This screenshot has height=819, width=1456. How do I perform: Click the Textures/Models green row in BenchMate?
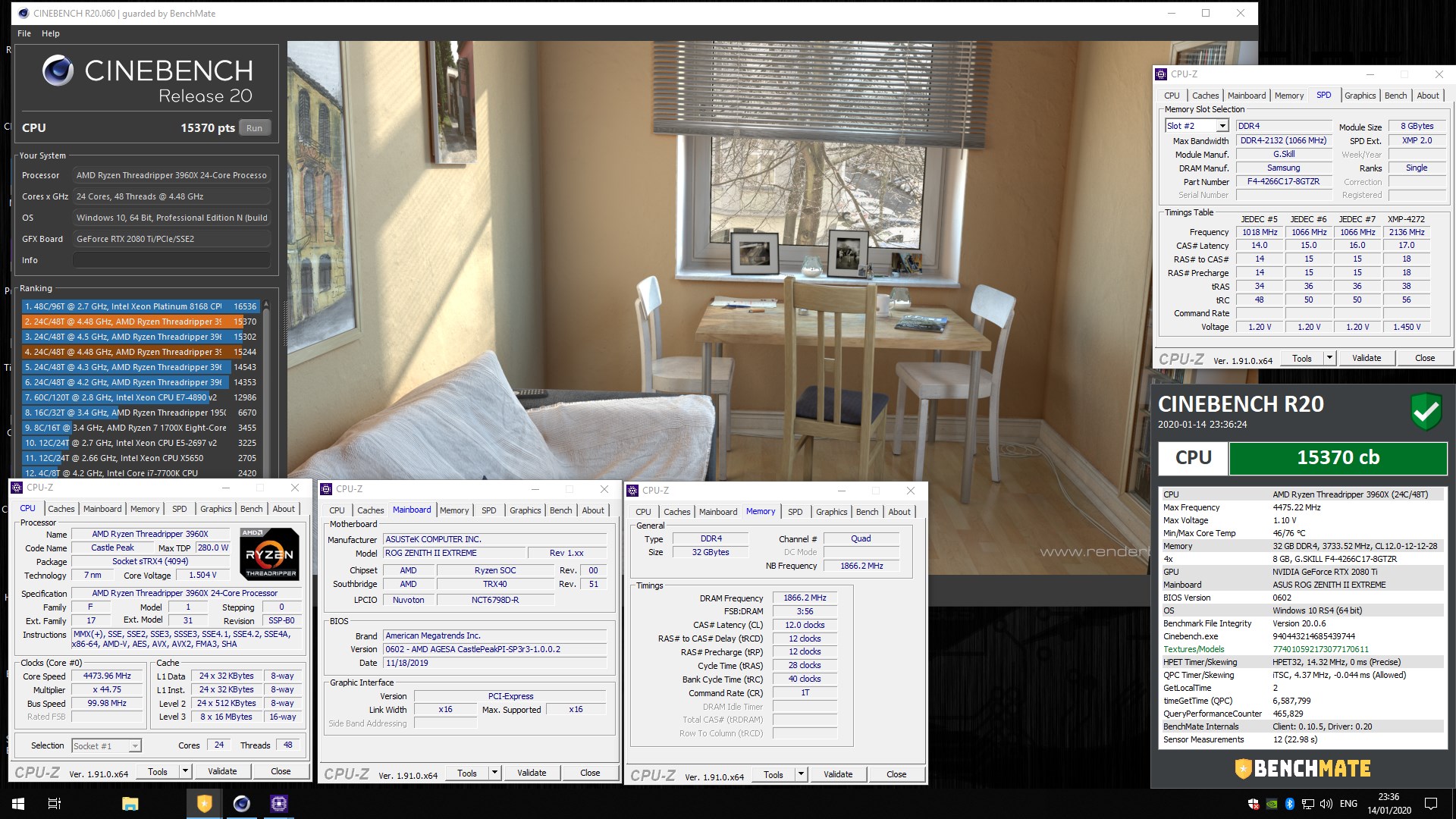tap(1302, 649)
